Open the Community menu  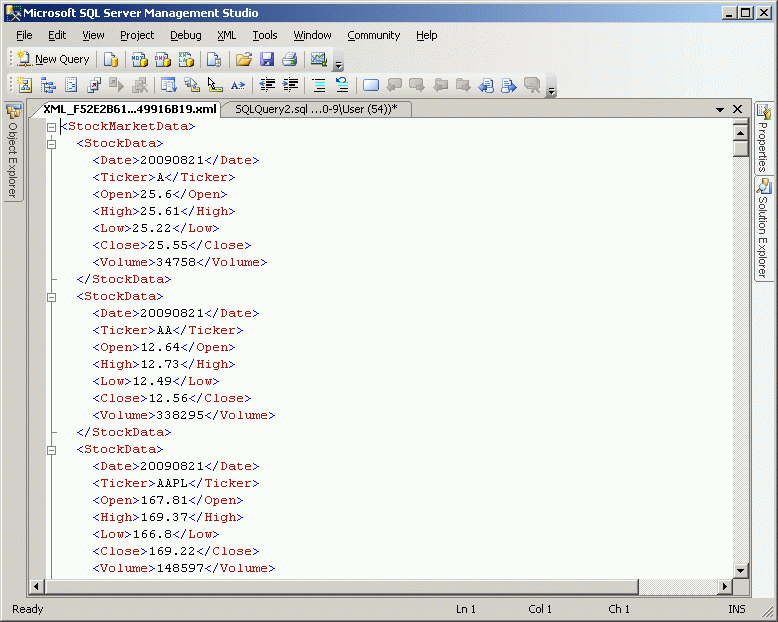373,35
